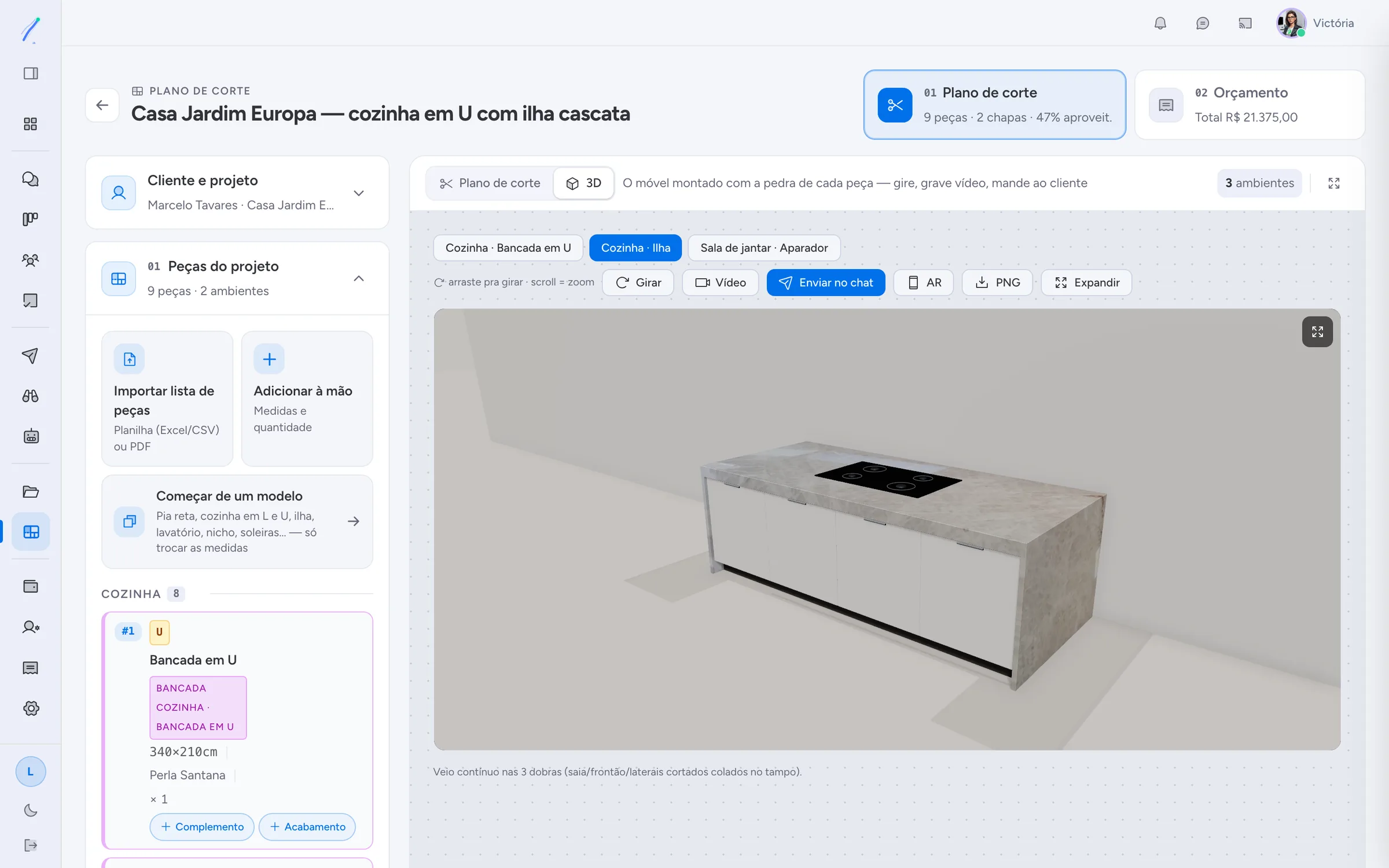The height and width of the screenshot is (868, 1389).
Task: Click the expand icon inside the 3D viewport
Action: [x=1317, y=332]
